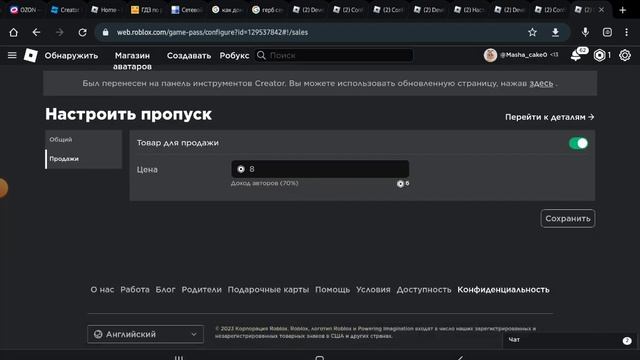Open Робукс in the Roblox navbar
640x360 pixels.
coord(234,56)
